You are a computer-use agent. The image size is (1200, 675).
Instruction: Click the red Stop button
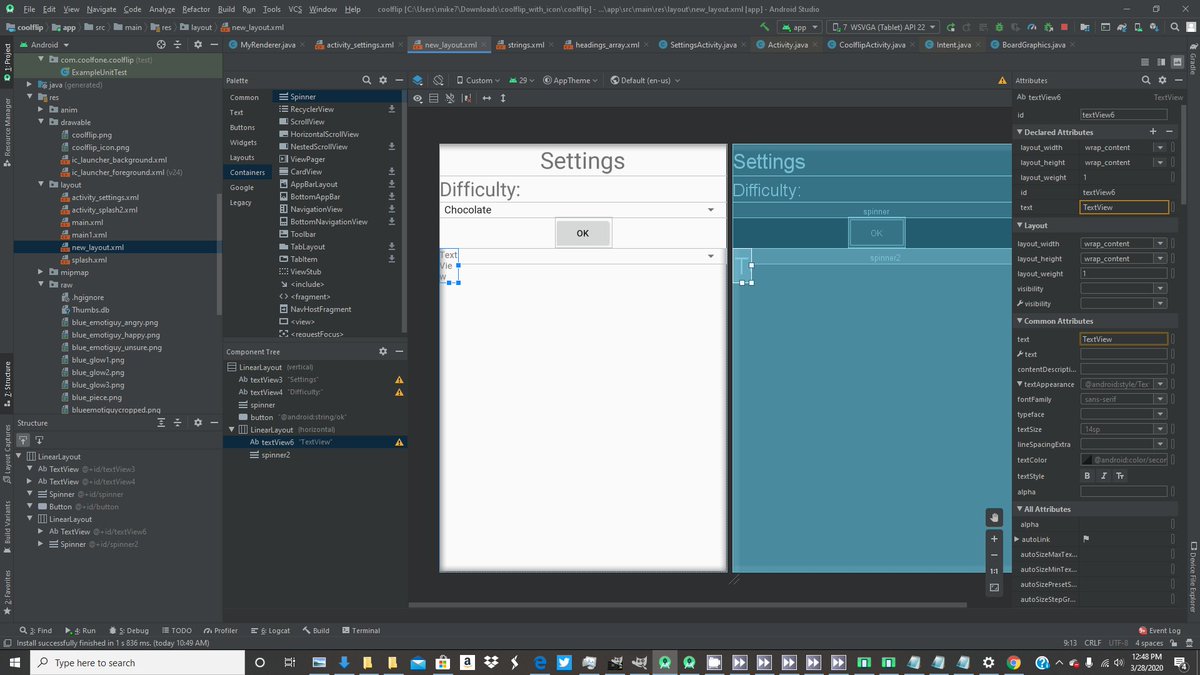point(1064,27)
